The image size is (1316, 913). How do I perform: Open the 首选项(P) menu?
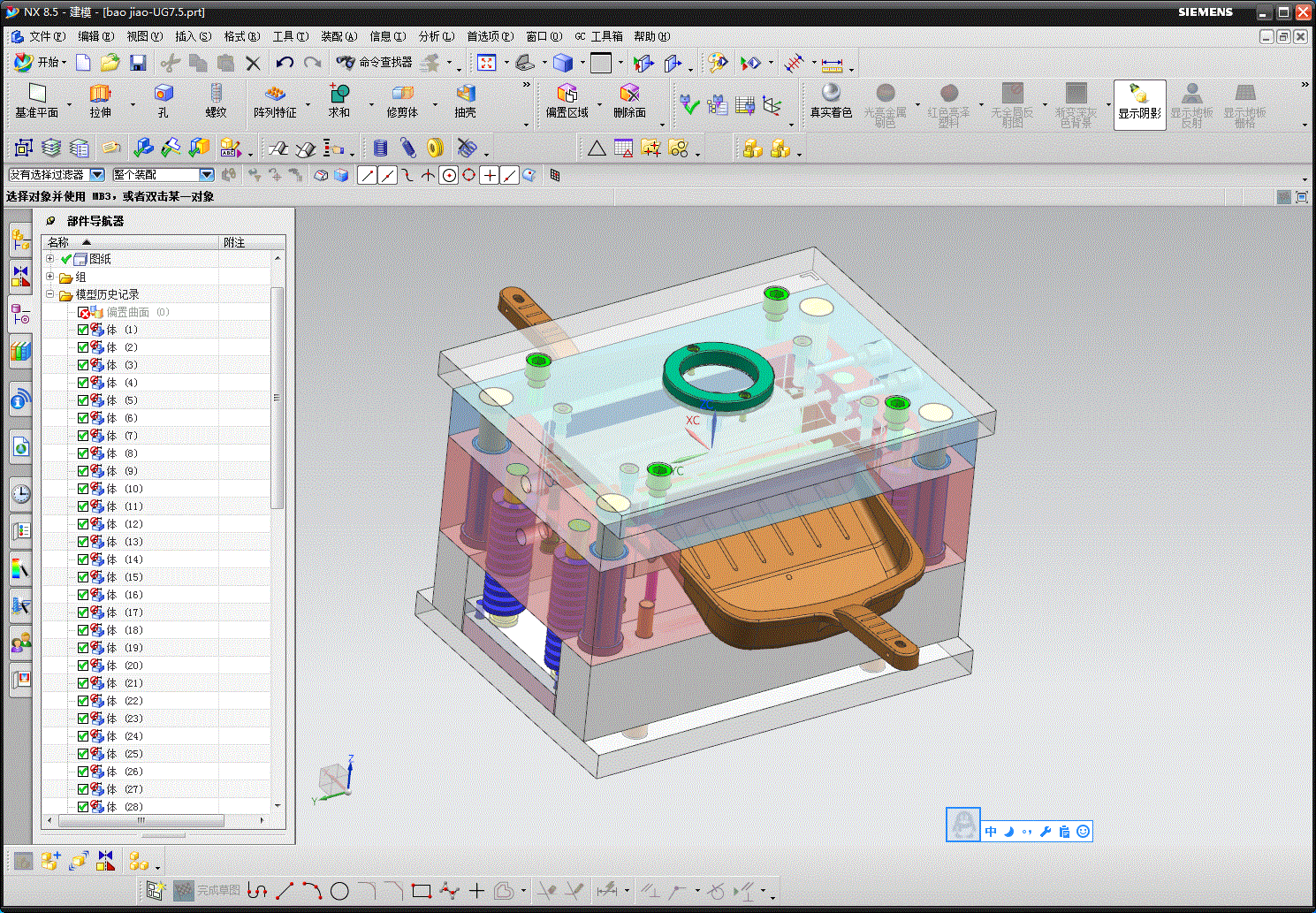click(x=490, y=36)
